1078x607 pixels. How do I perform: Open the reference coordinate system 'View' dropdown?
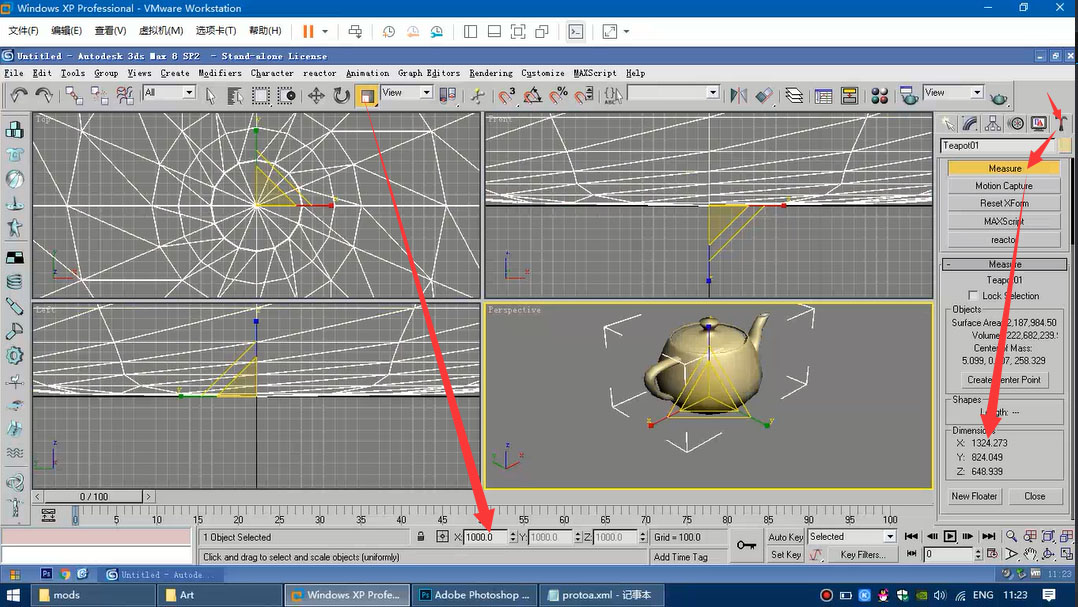[x=426, y=92]
